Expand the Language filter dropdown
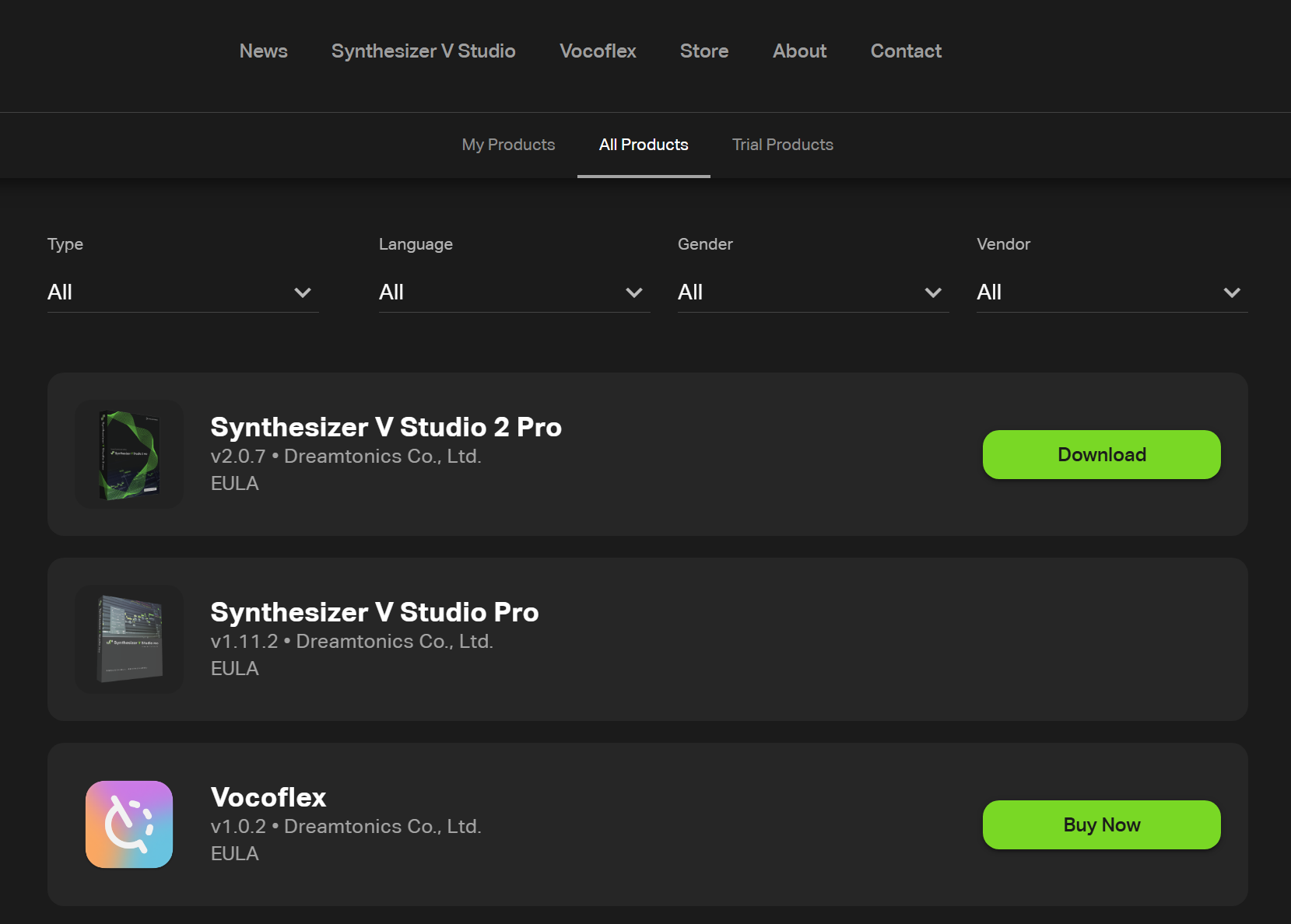Viewport: 1291px width, 924px height. tap(514, 292)
